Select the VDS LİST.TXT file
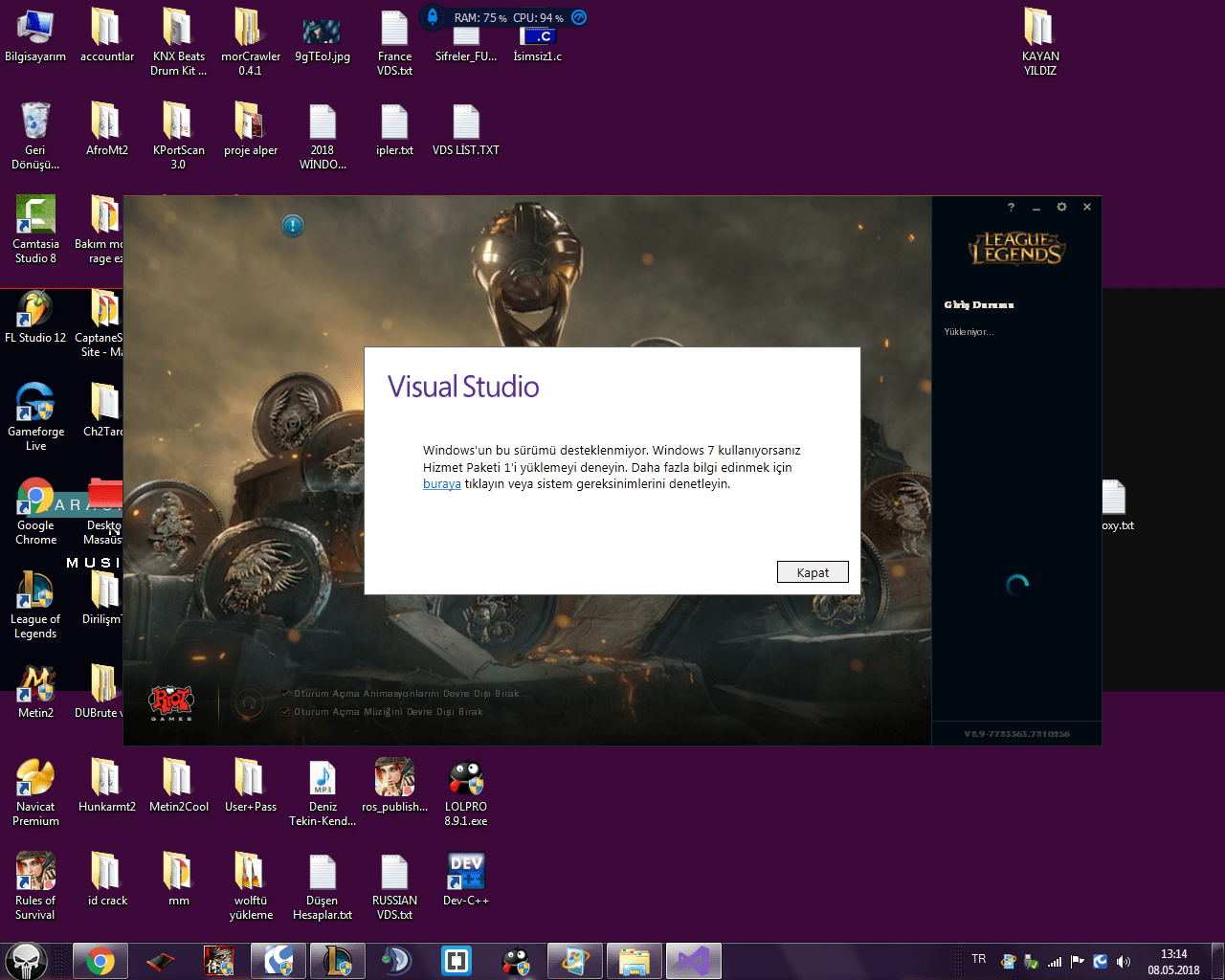This screenshot has width=1225, height=980. coord(466,128)
